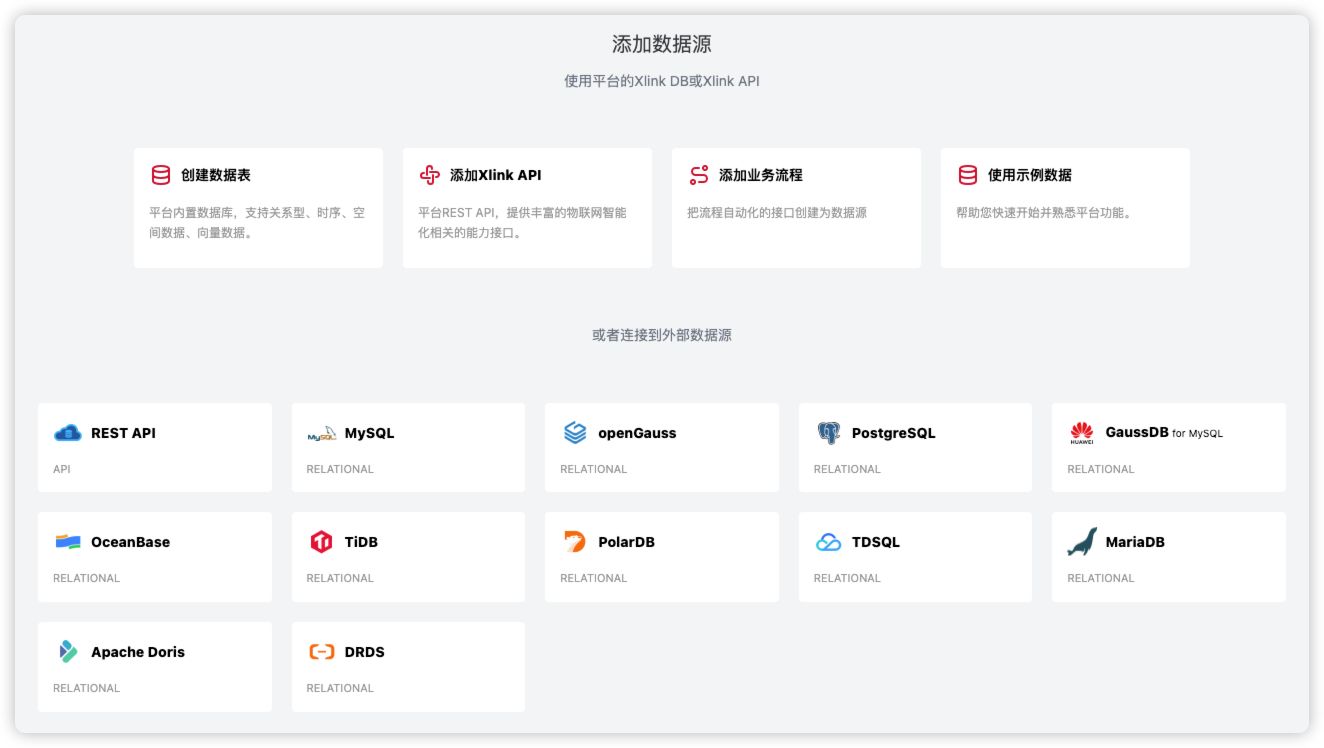Choose the PostgreSQL data source label
This screenshot has height=748, width=1324.
(893, 433)
